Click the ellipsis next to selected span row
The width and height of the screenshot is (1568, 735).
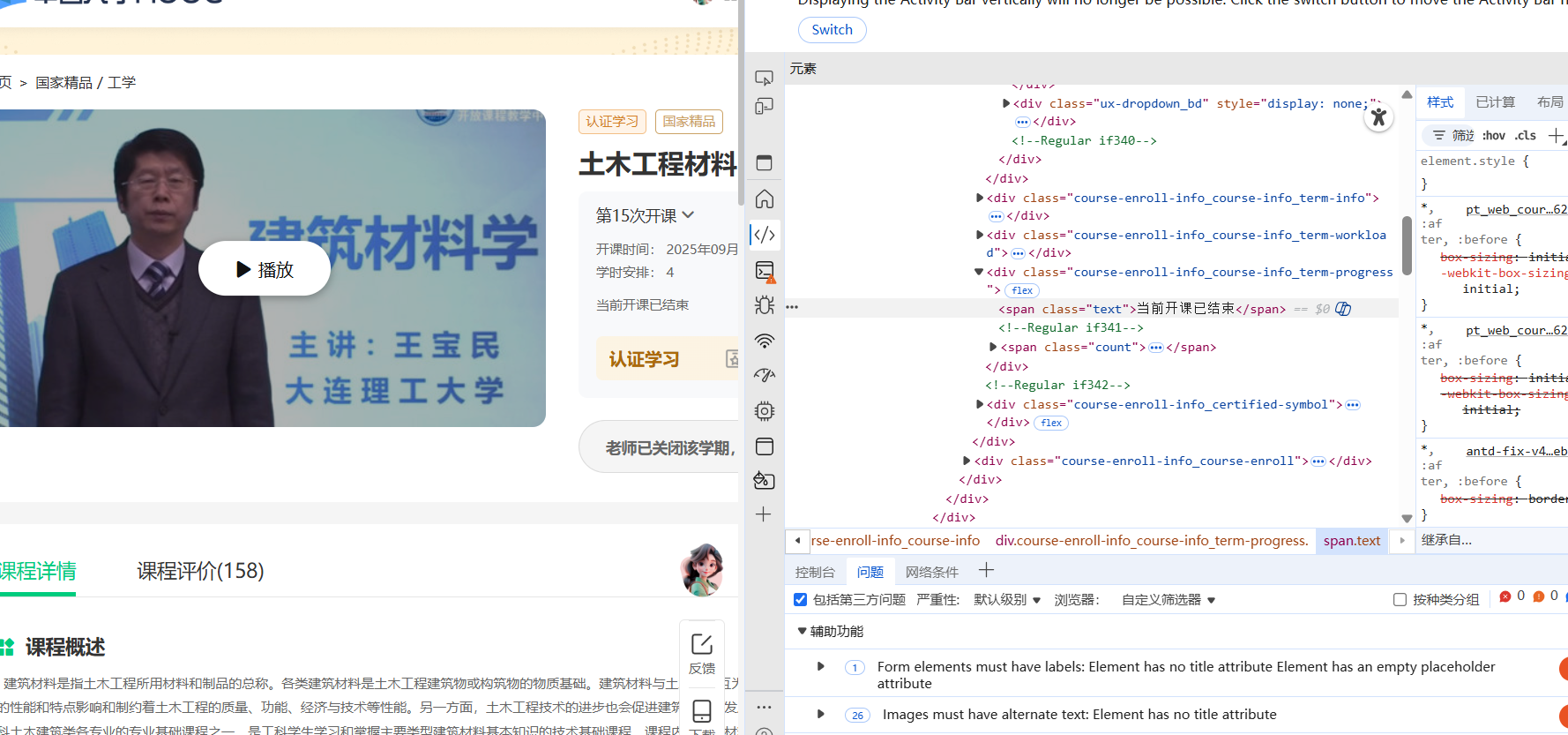coord(792,307)
